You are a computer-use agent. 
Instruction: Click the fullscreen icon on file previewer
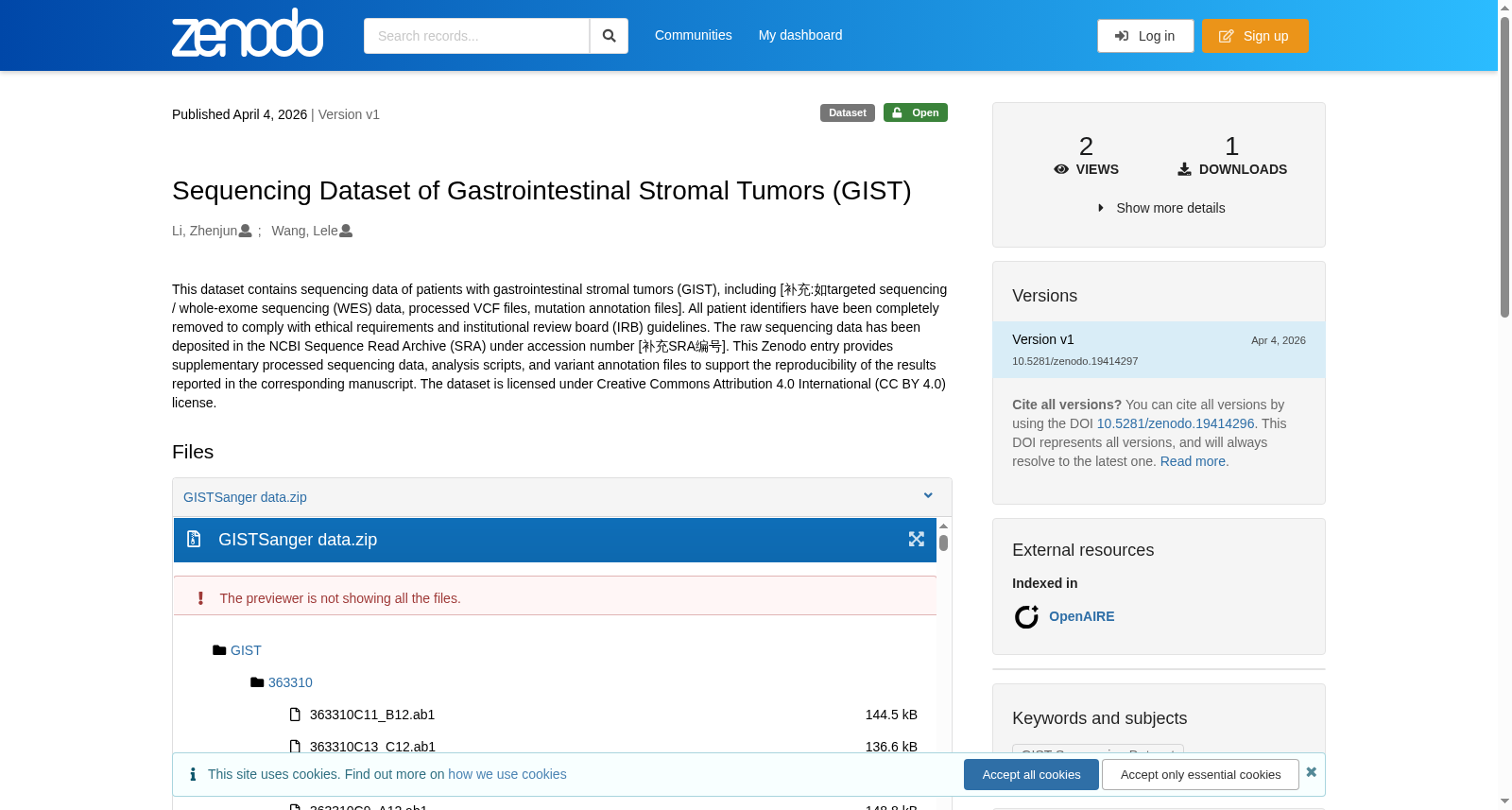point(916,539)
